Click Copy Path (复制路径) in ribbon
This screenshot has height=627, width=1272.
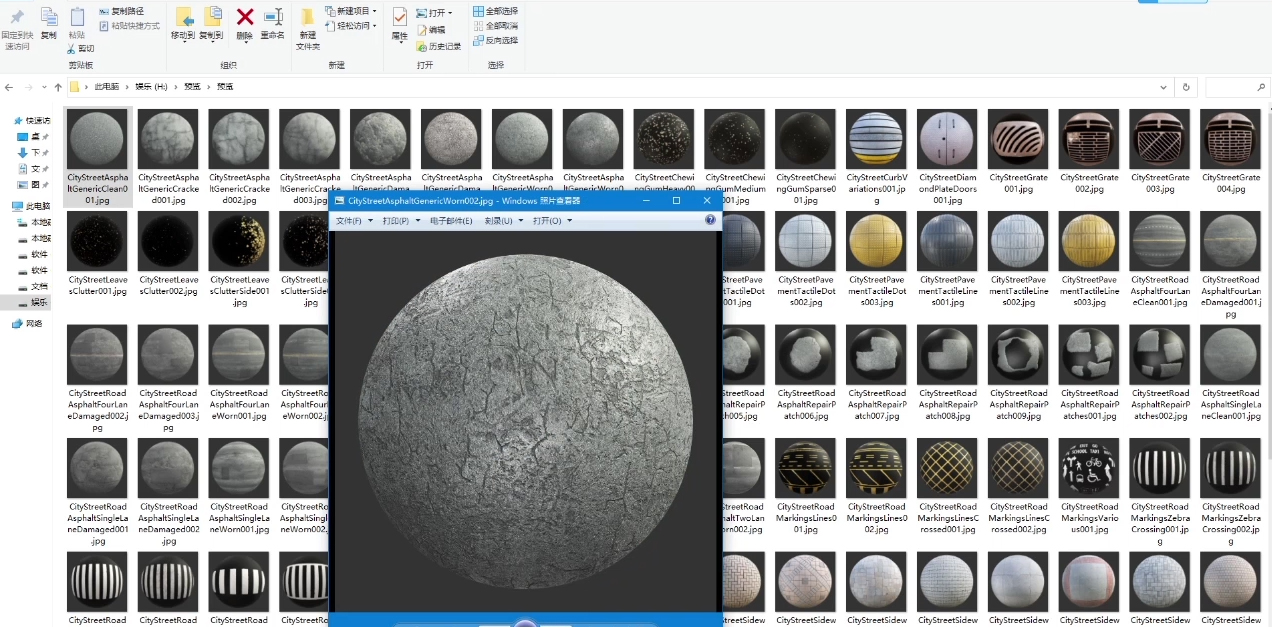click(x=119, y=11)
